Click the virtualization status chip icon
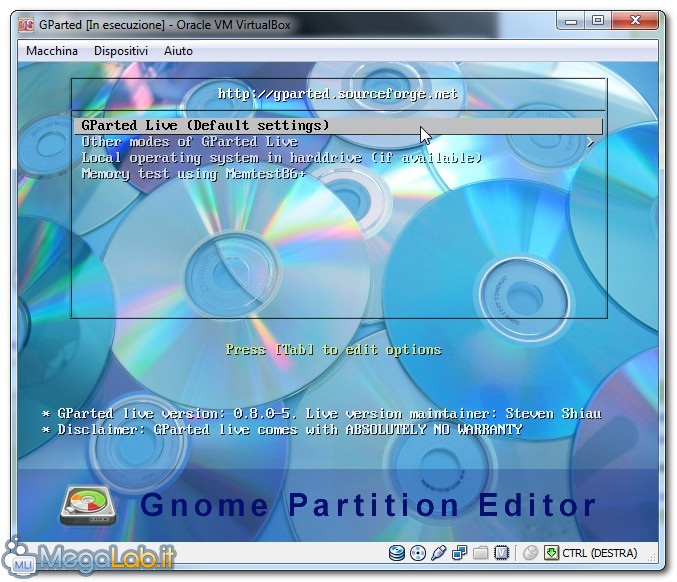Screen dimensions: 677x582 [501, 553]
